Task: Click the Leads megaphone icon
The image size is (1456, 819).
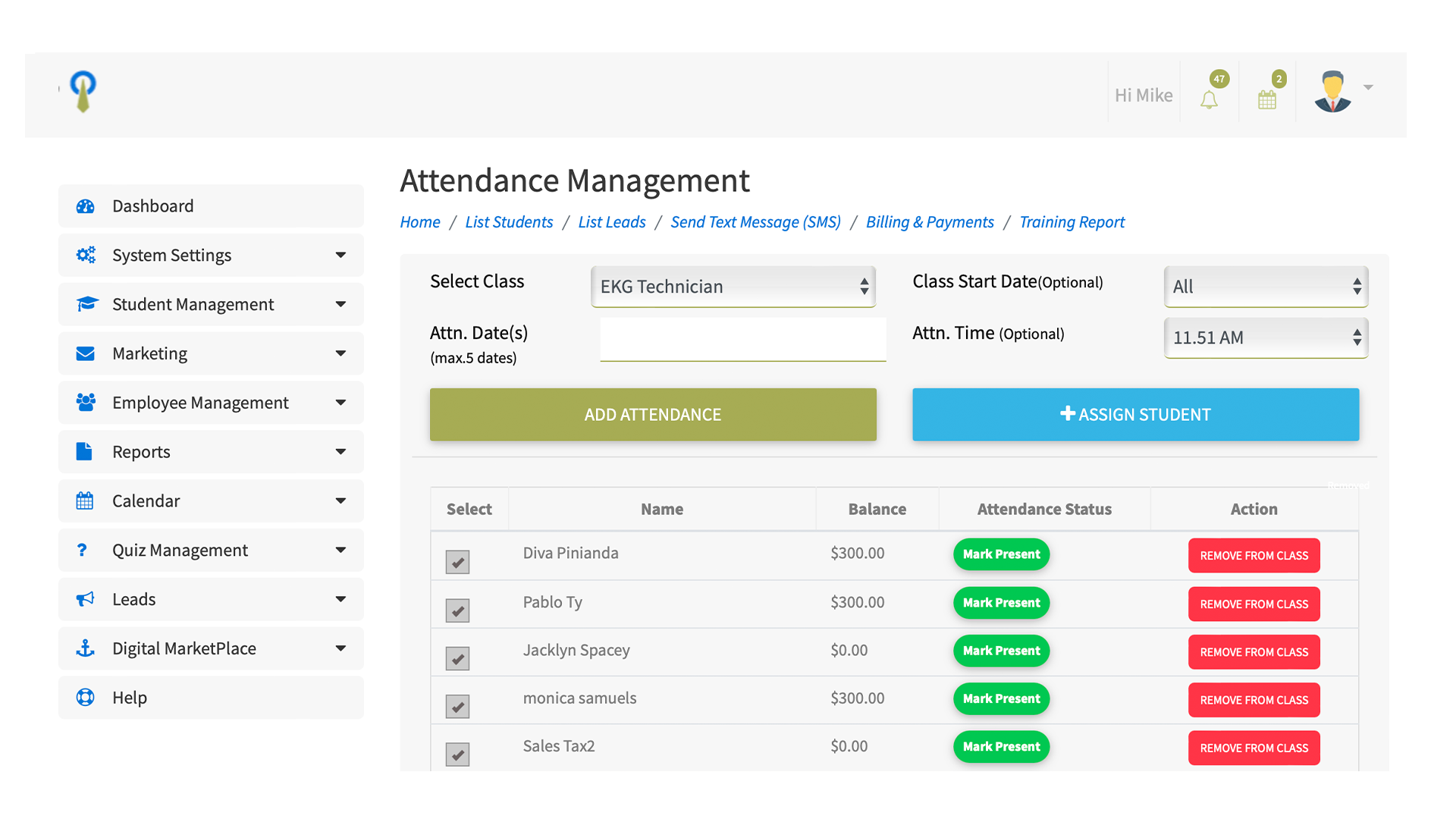Action: 86,599
